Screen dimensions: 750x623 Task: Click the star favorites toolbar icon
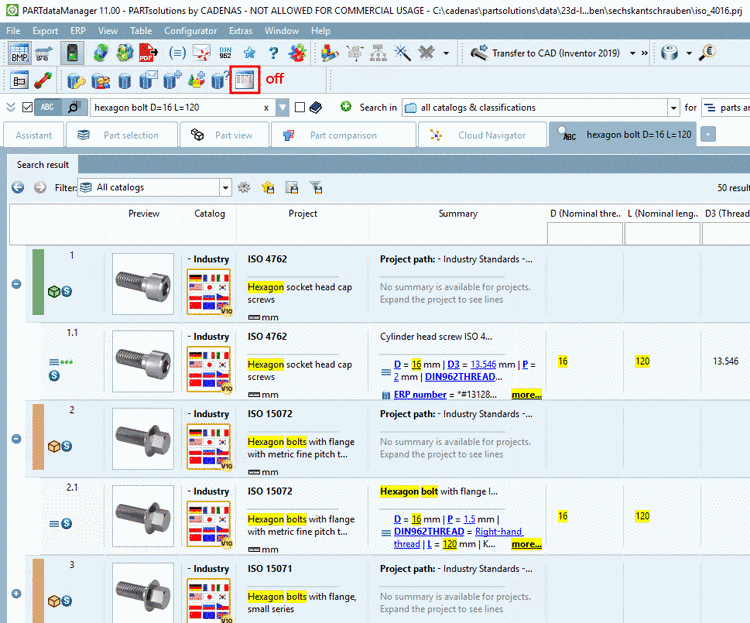click(248, 53)
